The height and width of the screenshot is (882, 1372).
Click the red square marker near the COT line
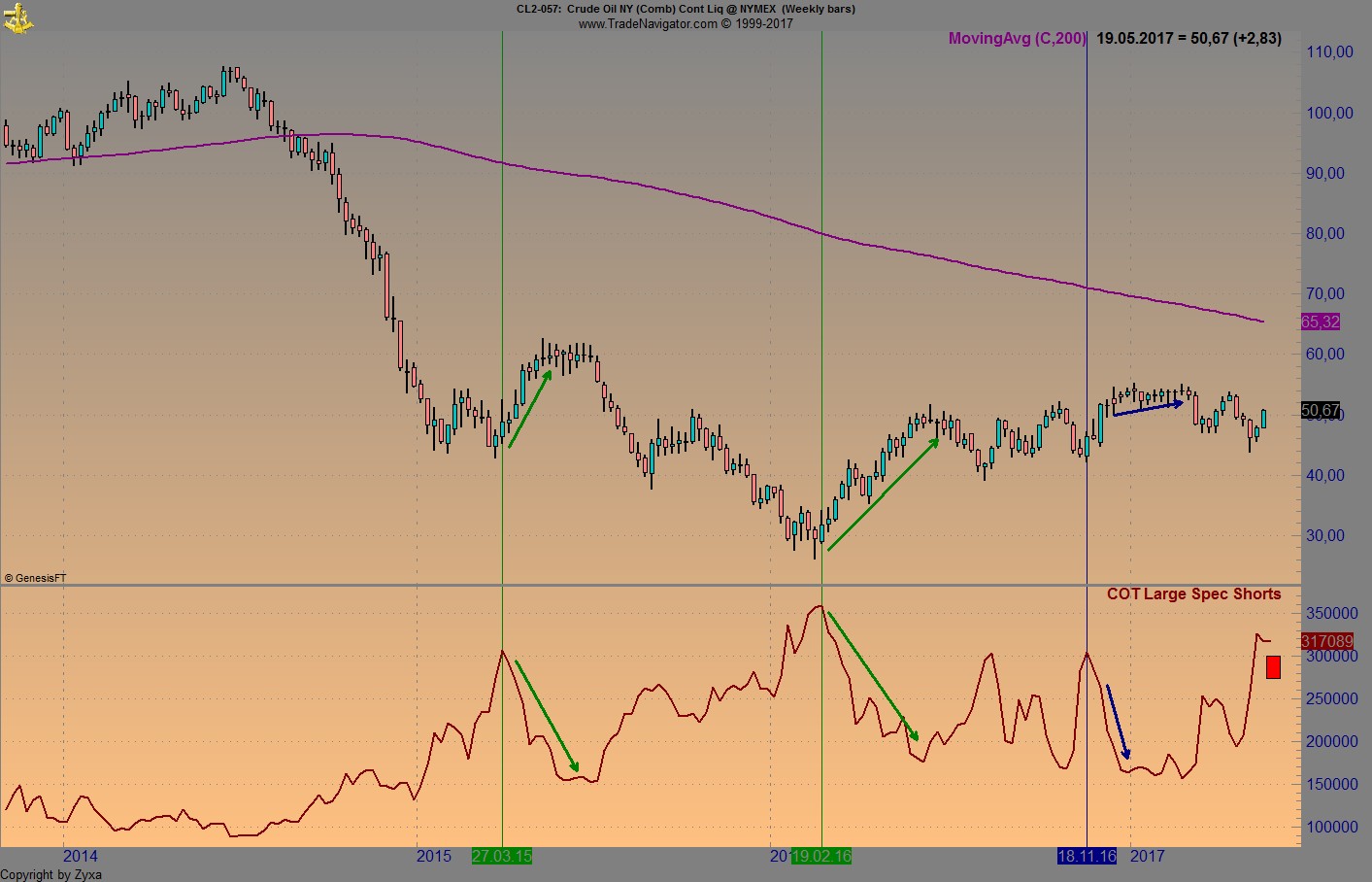point(1272,667)
